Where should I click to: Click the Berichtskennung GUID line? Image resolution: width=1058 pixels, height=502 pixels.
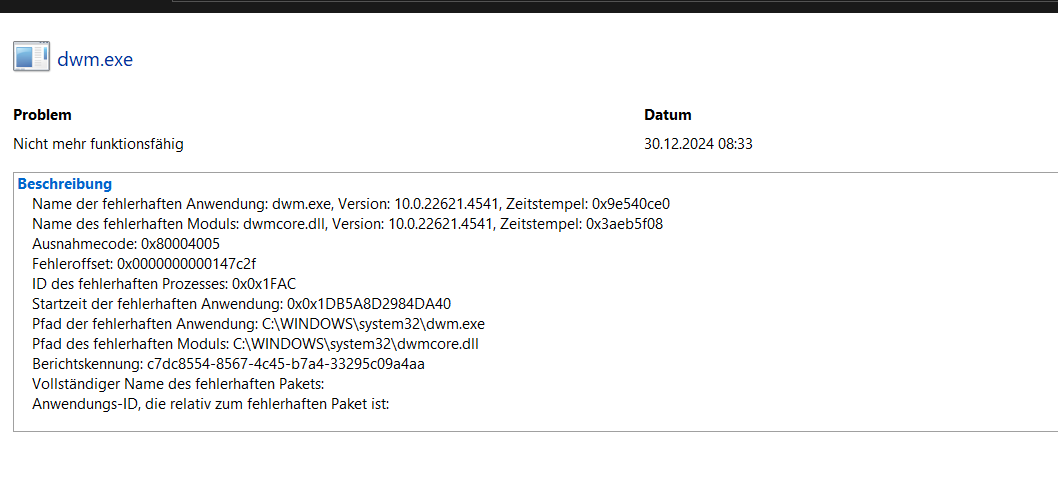[229, 364]
